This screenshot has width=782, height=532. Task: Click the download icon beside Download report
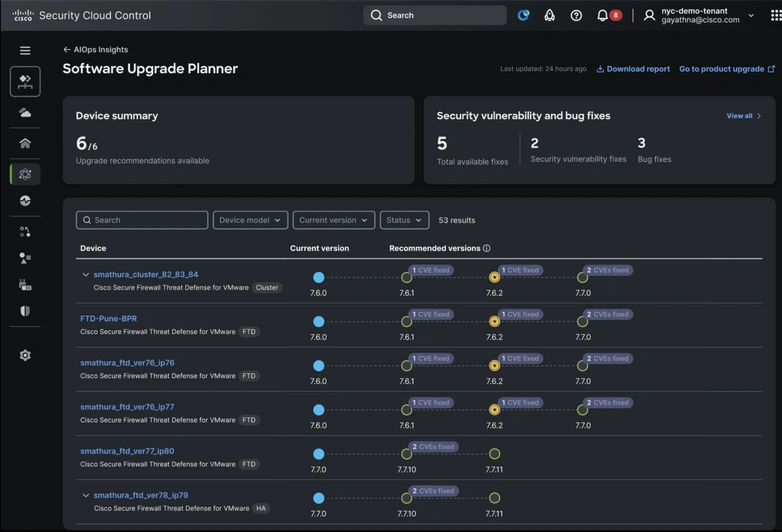click(x=600, y=69)
